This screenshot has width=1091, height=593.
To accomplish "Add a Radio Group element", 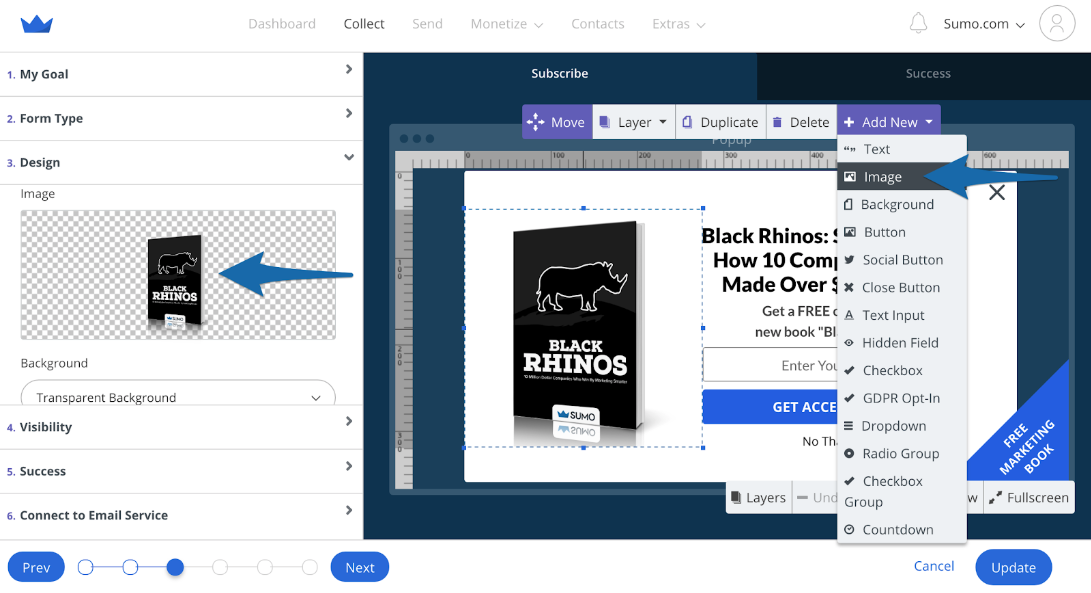I will point(902,454).
